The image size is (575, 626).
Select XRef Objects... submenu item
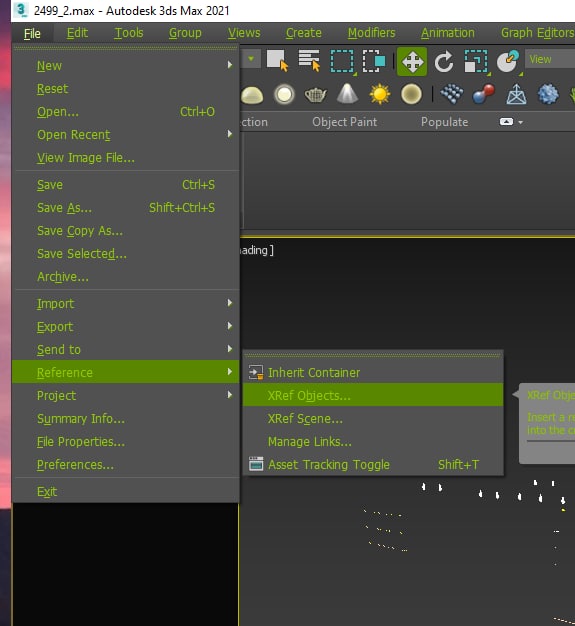pyautogui.click(x=373, y=395)
